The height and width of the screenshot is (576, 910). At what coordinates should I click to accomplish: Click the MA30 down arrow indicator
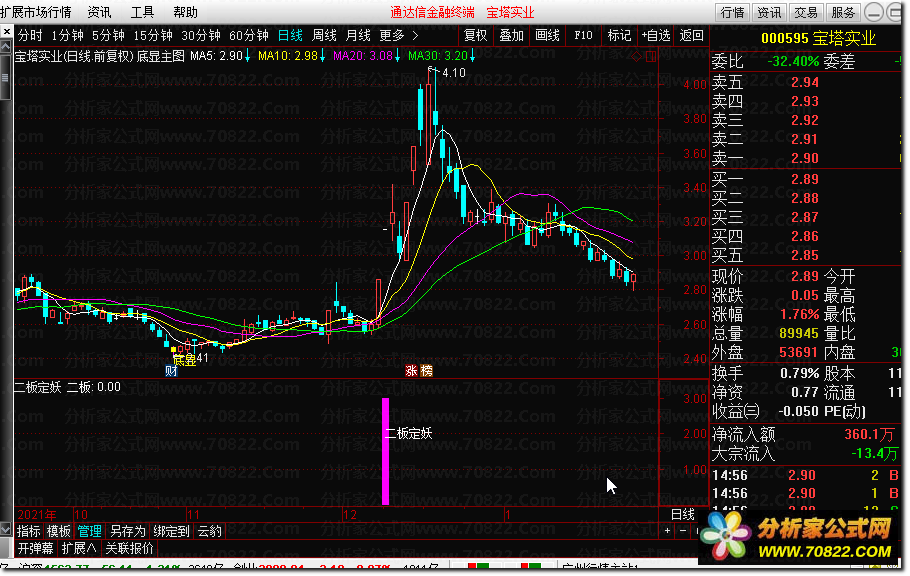tap(472, 56)
